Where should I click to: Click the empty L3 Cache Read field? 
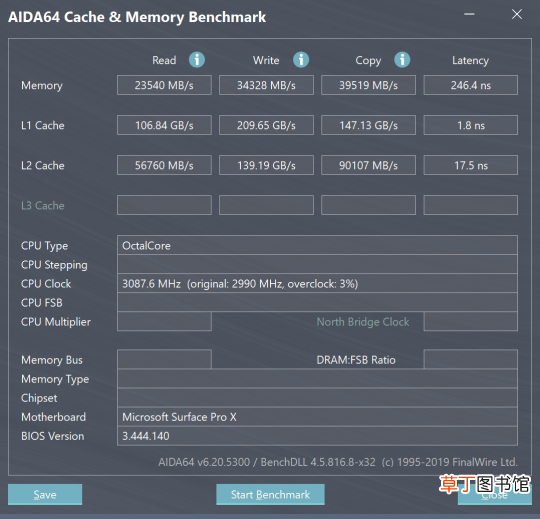164,205
